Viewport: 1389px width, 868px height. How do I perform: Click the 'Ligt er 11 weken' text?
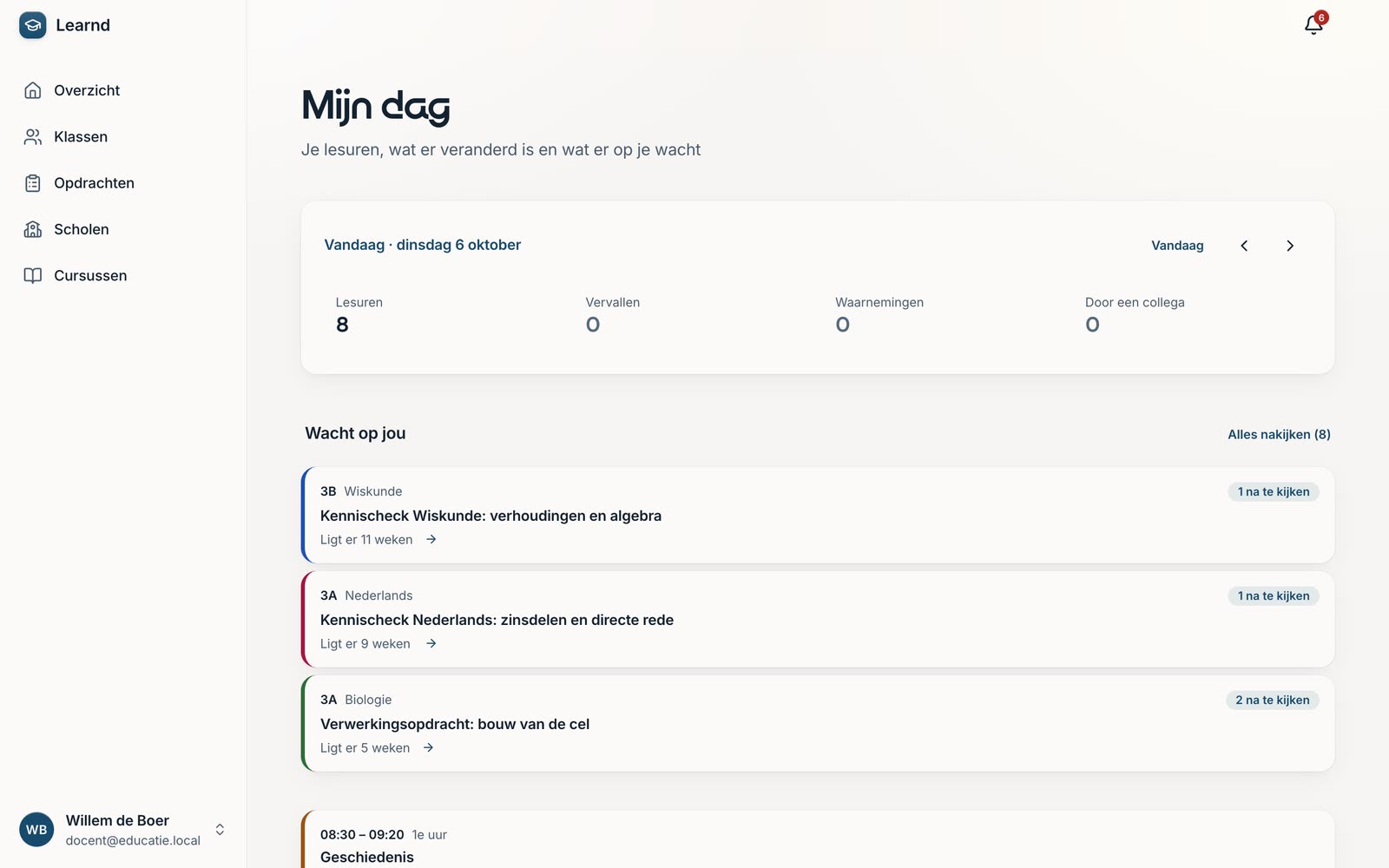click(366, 540)
